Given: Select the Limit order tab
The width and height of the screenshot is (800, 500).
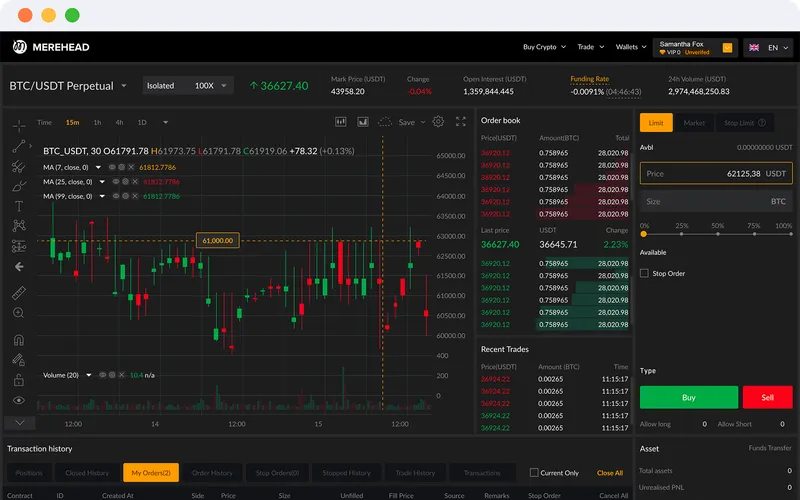Looking at the screenshot, I should tap(656, 123).
